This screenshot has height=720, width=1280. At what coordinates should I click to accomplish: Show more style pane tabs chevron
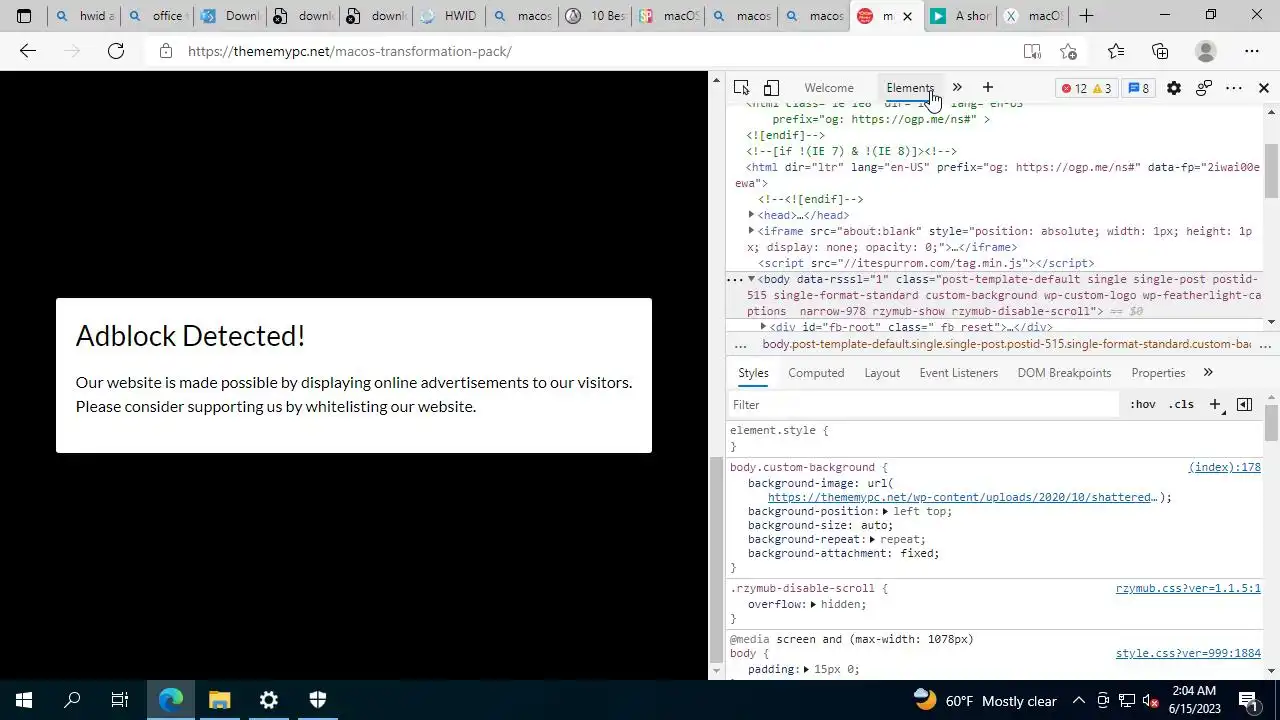tap(1208, 373)
